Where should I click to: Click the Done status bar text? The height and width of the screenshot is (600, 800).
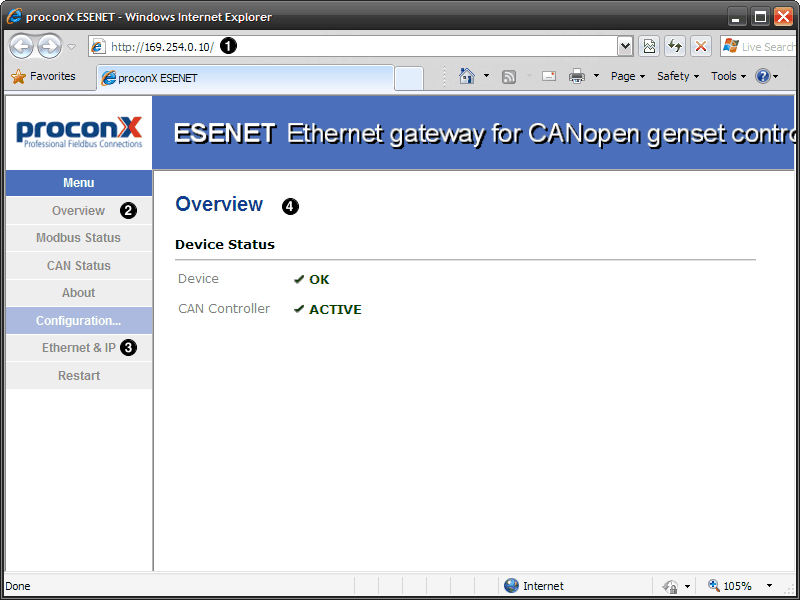(18, 586)
